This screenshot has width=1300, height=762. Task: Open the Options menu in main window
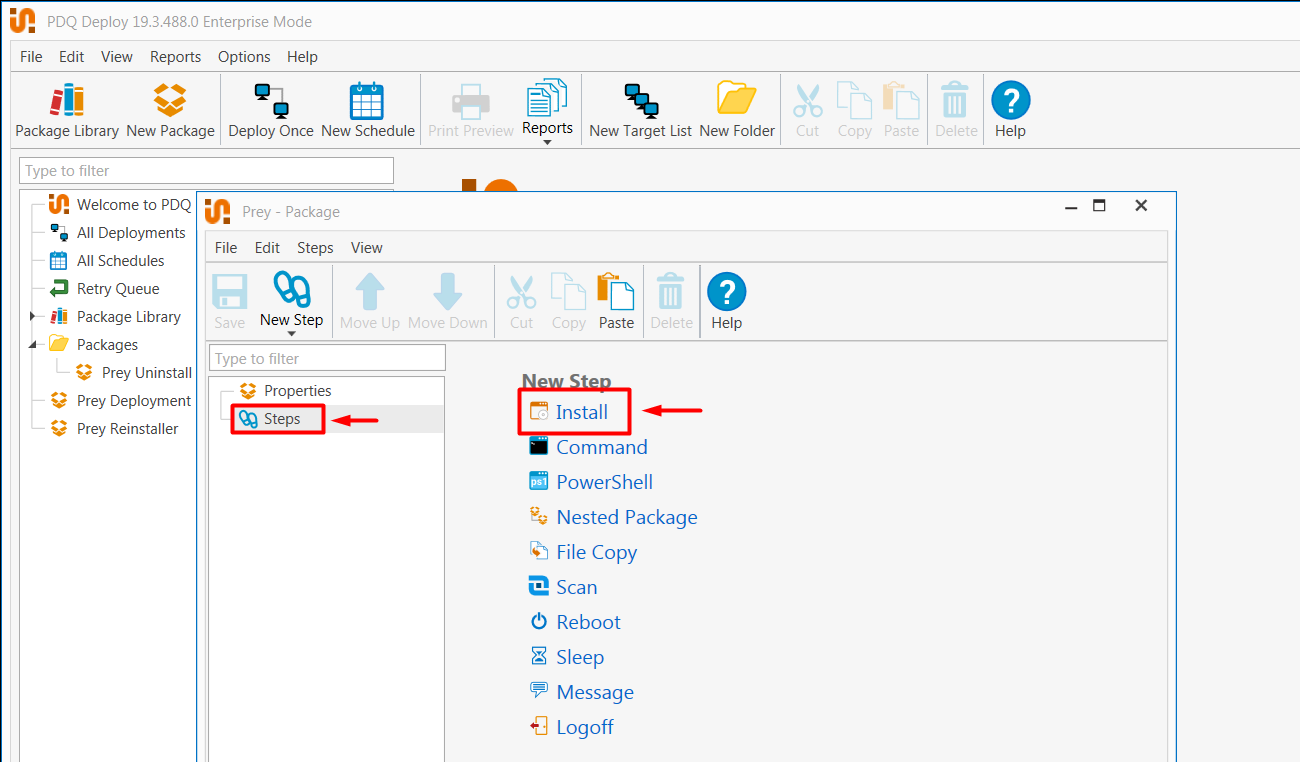244,57
